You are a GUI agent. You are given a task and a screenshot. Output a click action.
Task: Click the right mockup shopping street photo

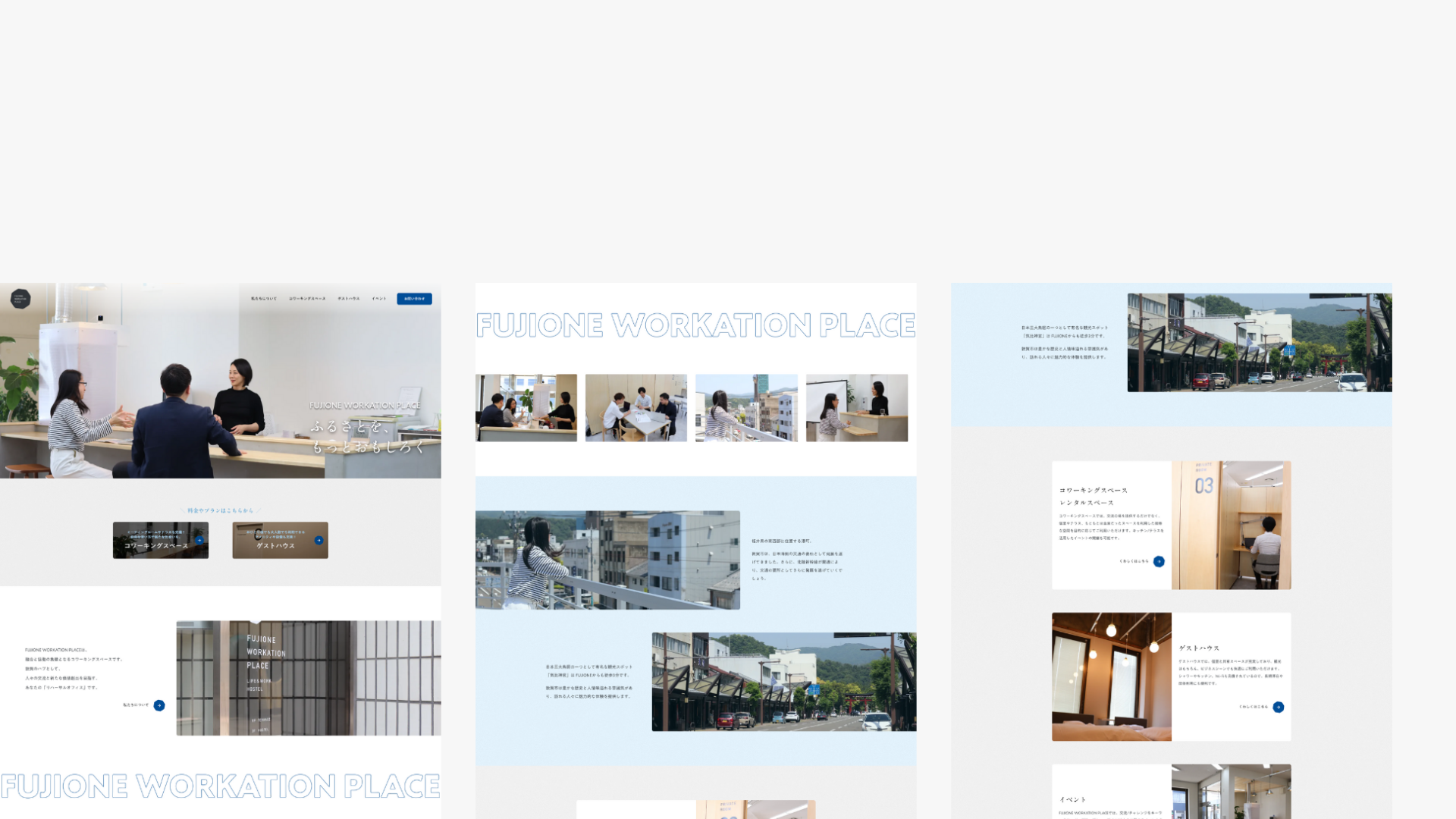[x=1260, y=343]
